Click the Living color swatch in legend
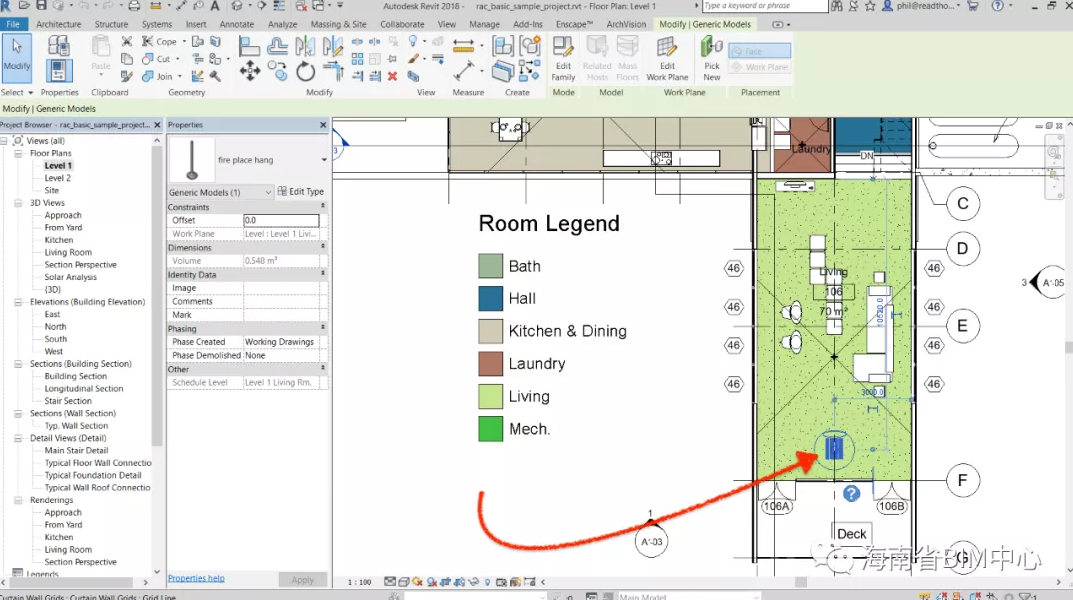The width and height of the screenshot is (1073, 600). pyautogui.click(x=490, y=397)
